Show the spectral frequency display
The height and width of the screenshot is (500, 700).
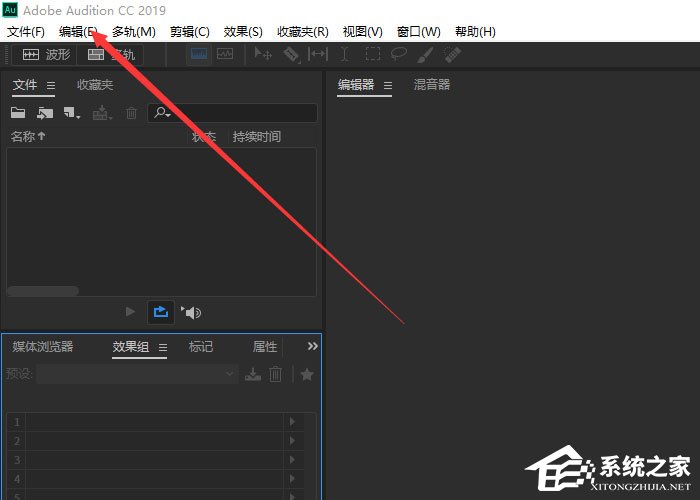pos(199,54)
